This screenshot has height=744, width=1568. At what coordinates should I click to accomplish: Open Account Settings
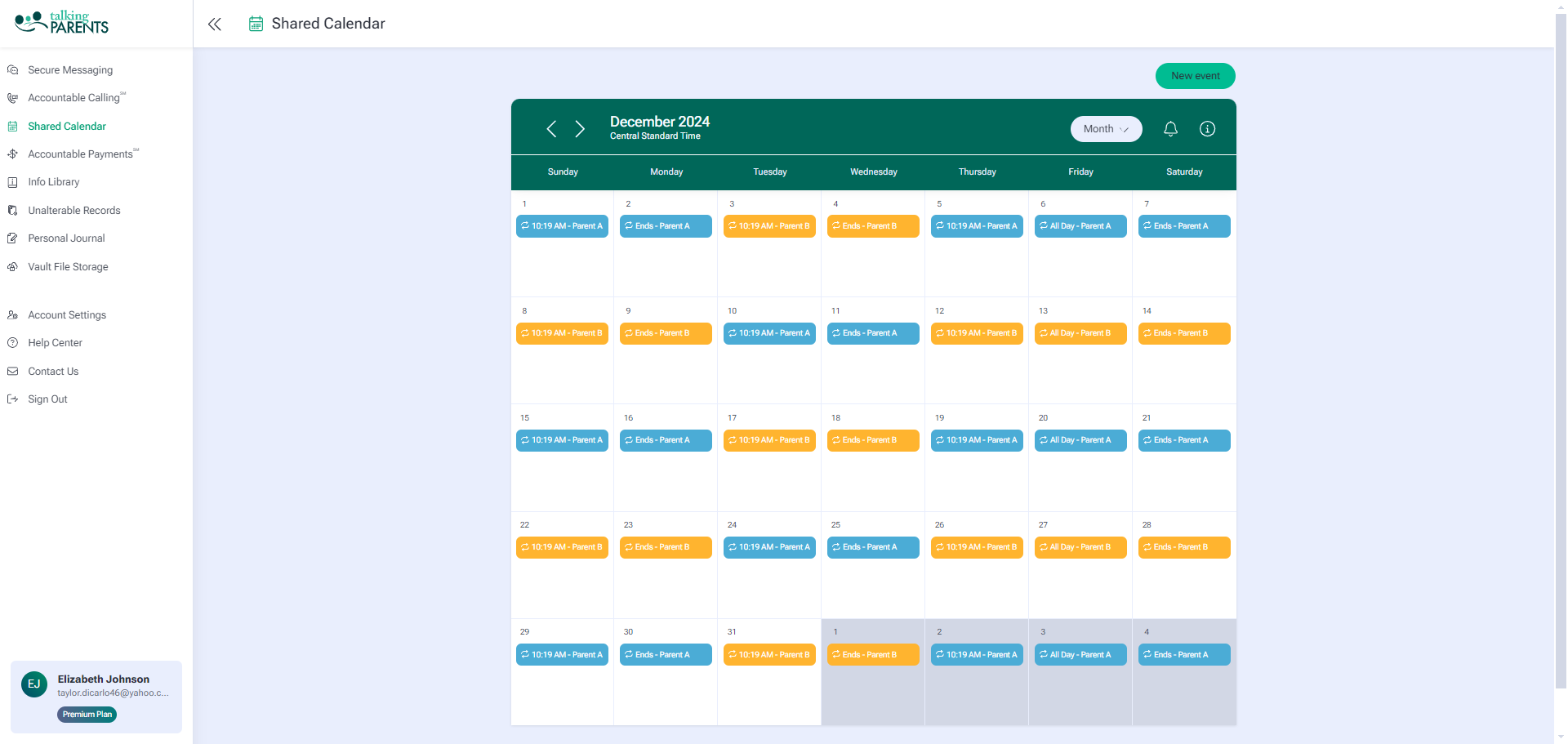(x=67, y=315)
